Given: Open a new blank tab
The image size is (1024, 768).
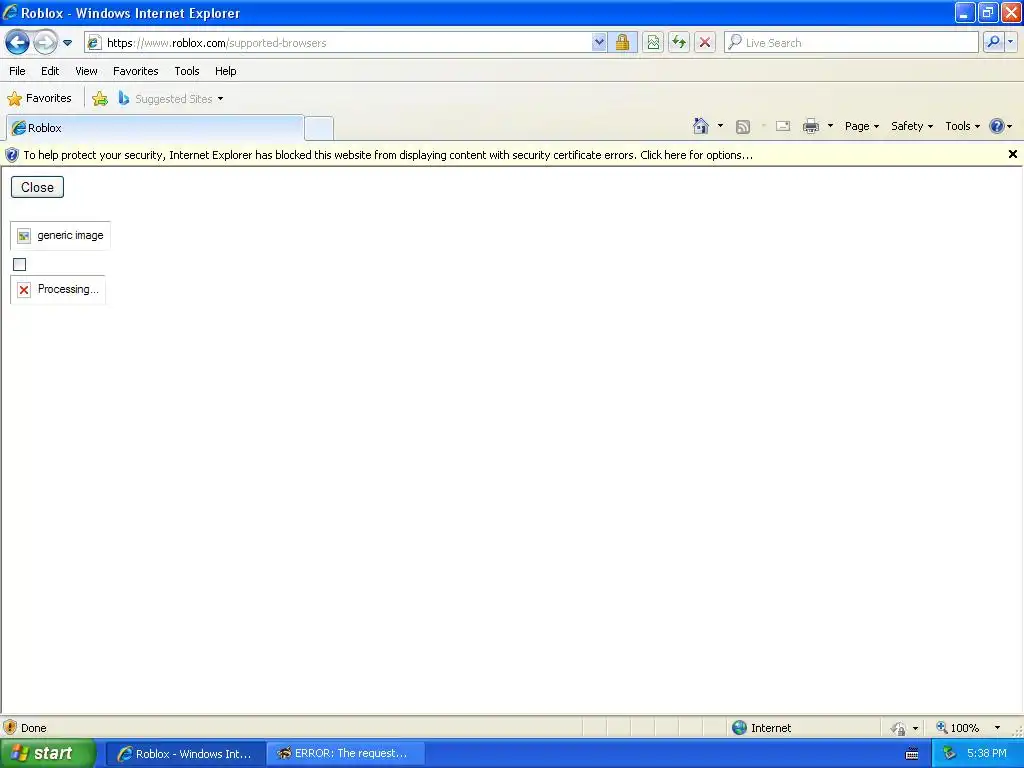Looking at the screenshot, I should click(x=319, y=128).
